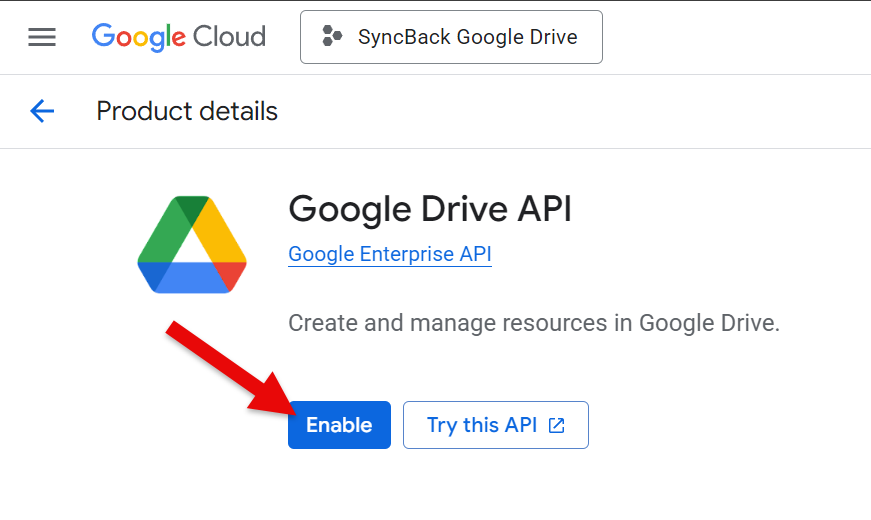Enable the Google Drive API
Image resolution: width=871 pixels, height=520 pixels.
339,425
